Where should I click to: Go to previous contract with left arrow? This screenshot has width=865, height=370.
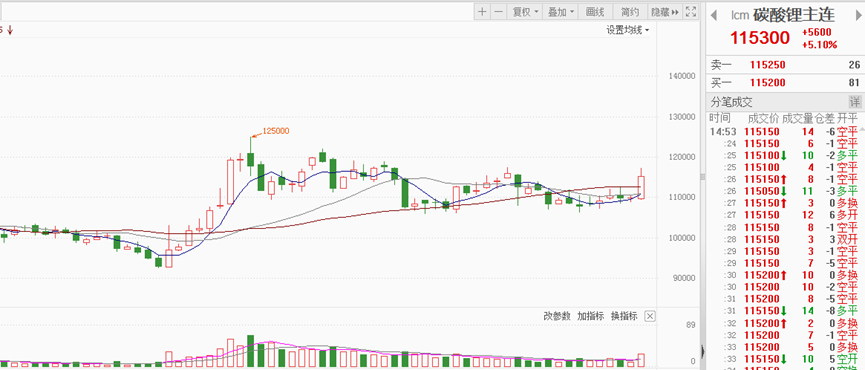(x=713, y=15)
